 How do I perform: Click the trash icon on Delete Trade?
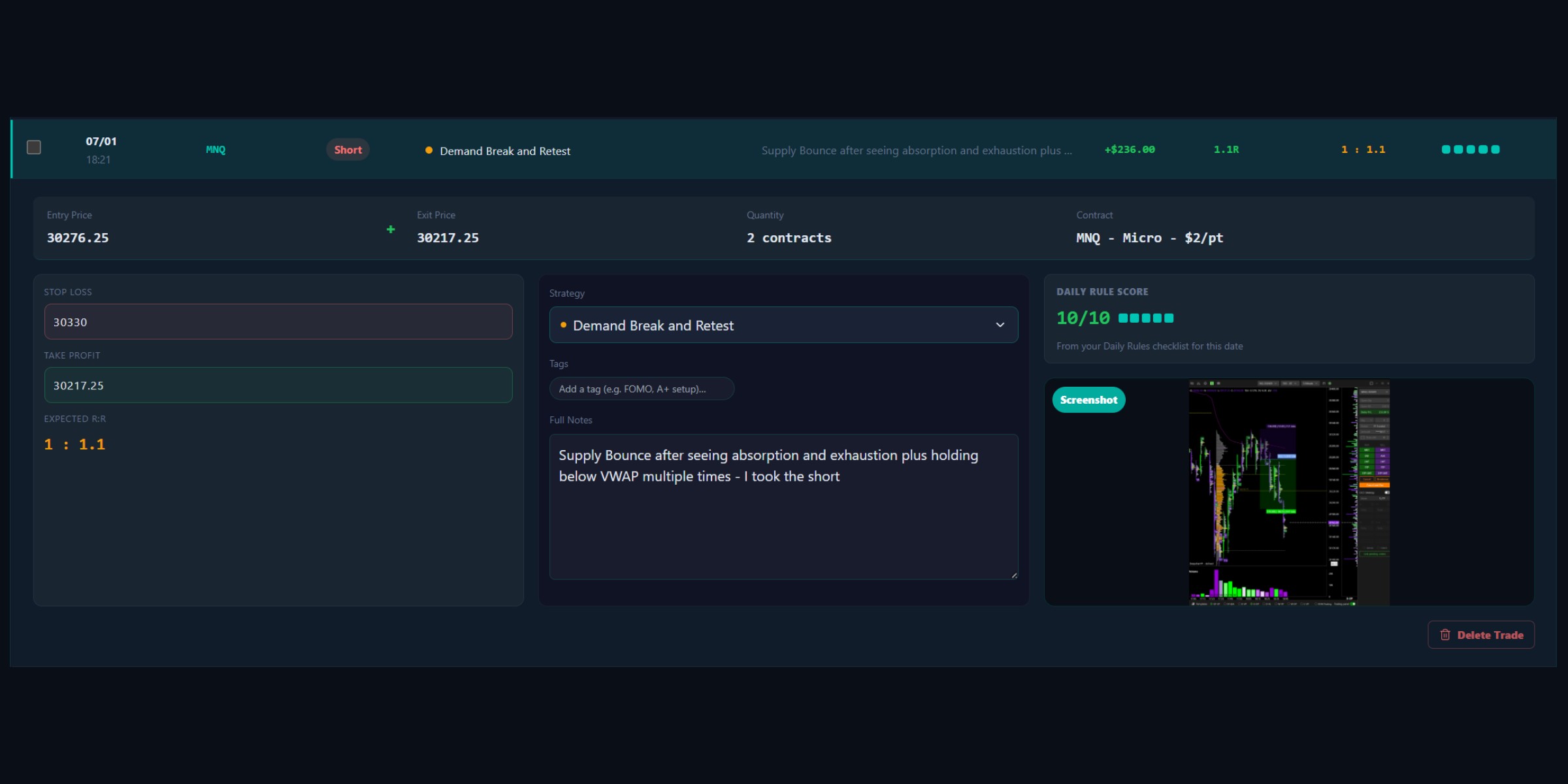point(1445,634)
